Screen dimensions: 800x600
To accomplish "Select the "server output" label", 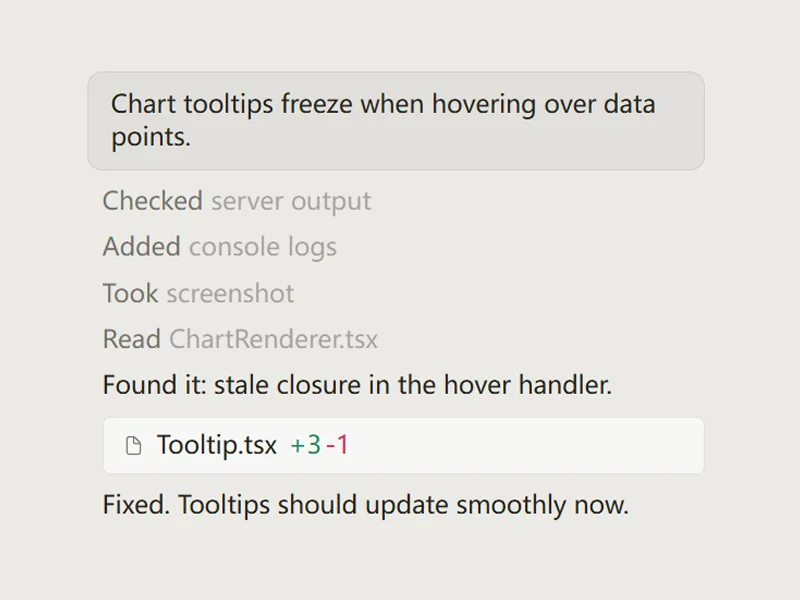I will click(x=291, y=201).
